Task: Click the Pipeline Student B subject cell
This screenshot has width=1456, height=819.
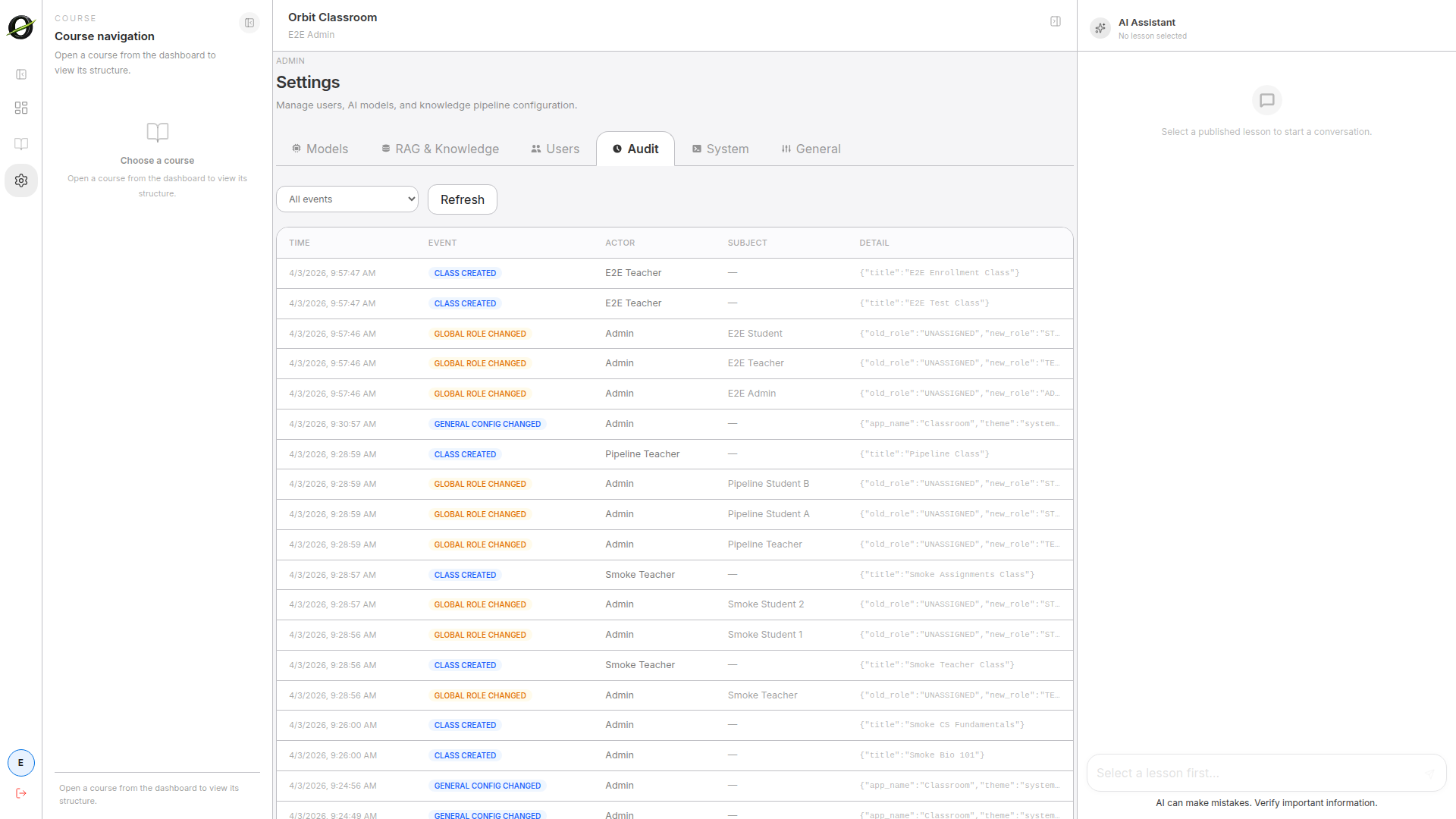Action: (x=768, y=484)
